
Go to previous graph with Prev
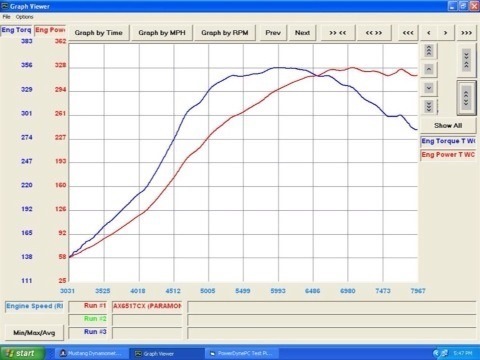(273, 33)
